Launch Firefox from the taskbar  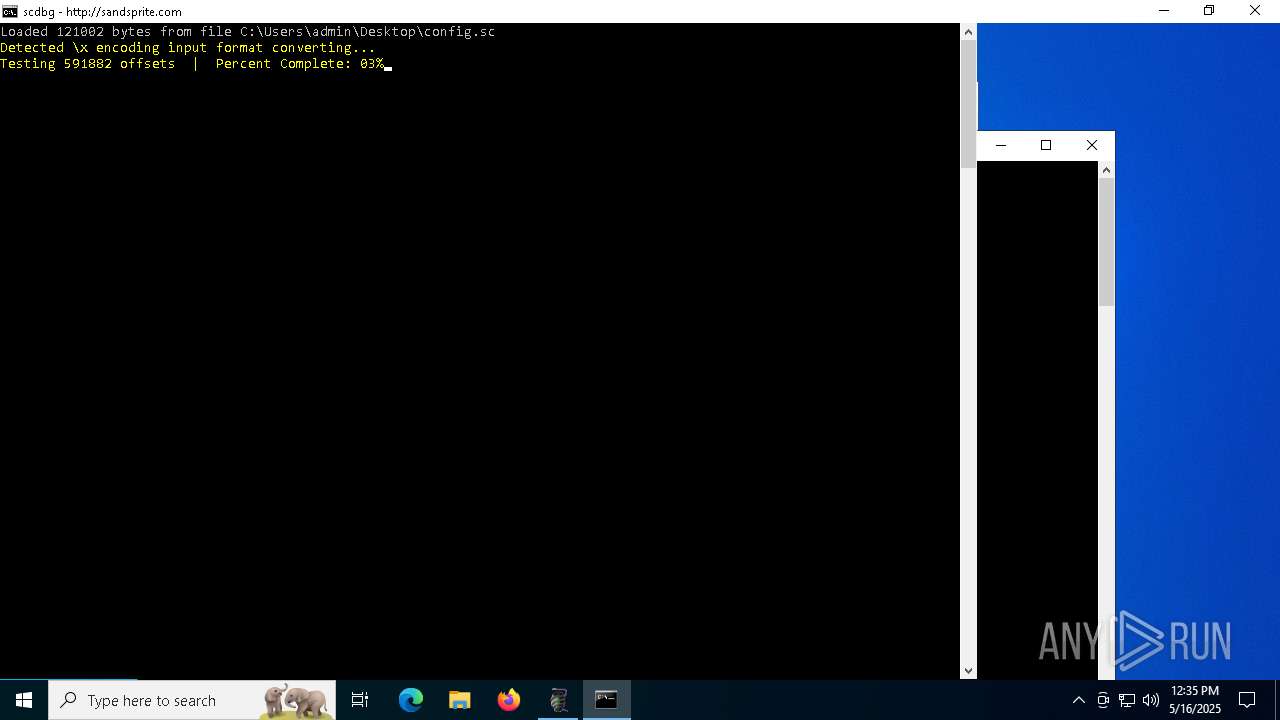(x=509, y=700)
